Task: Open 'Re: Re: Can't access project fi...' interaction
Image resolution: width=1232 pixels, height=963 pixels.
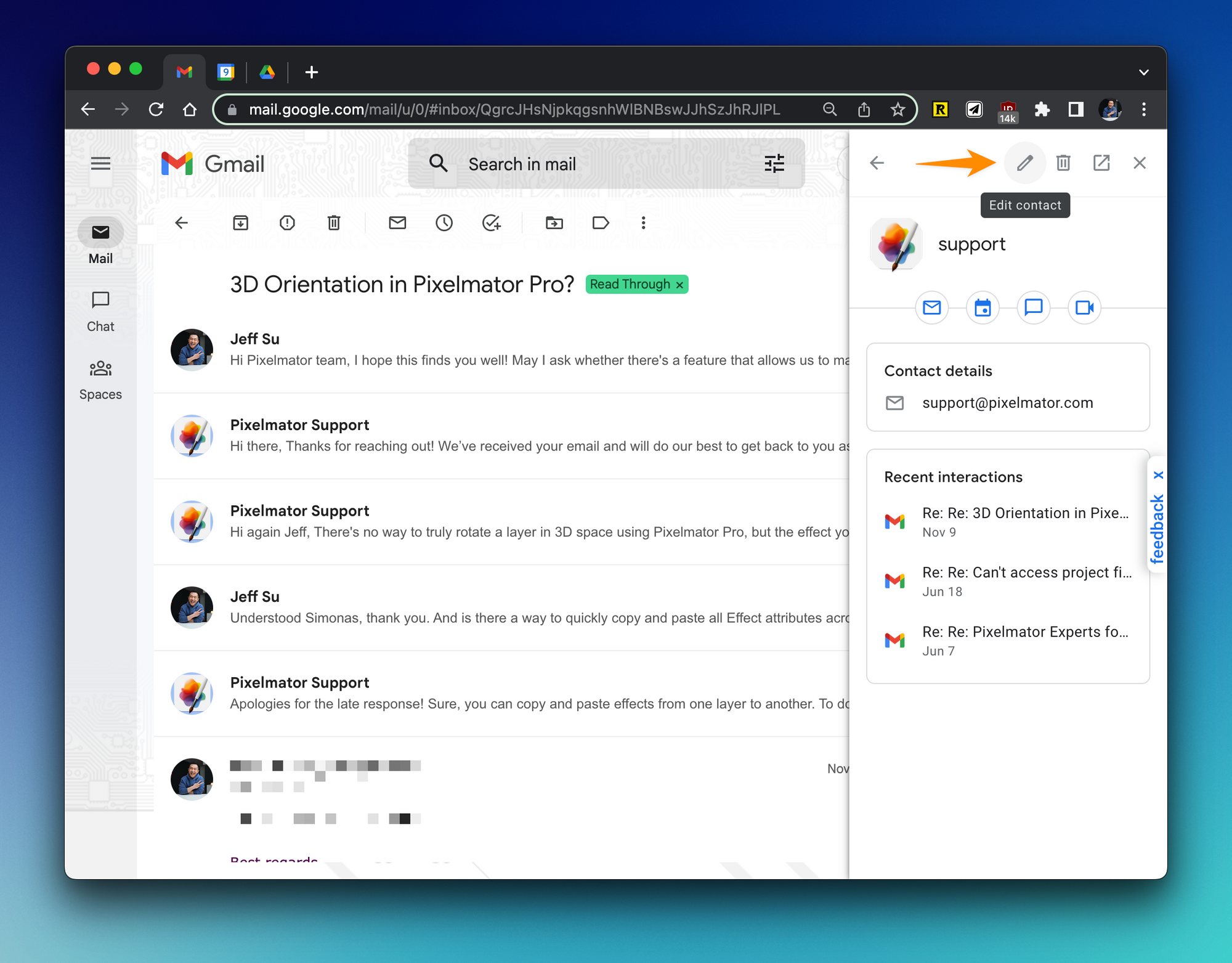Action: (x=1008, y=581)
